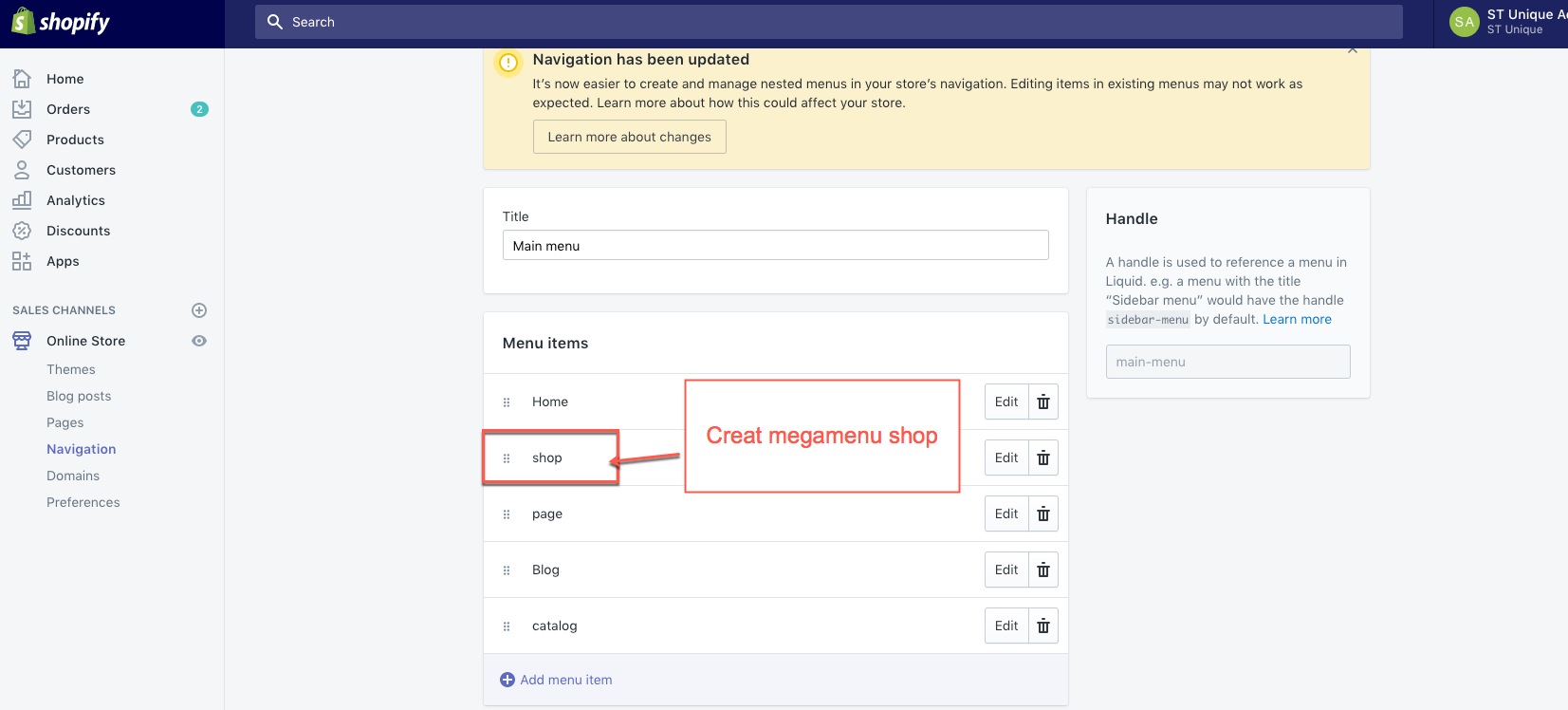Open Domains under Online Store
1568x710 pixels.
point(73,476)
